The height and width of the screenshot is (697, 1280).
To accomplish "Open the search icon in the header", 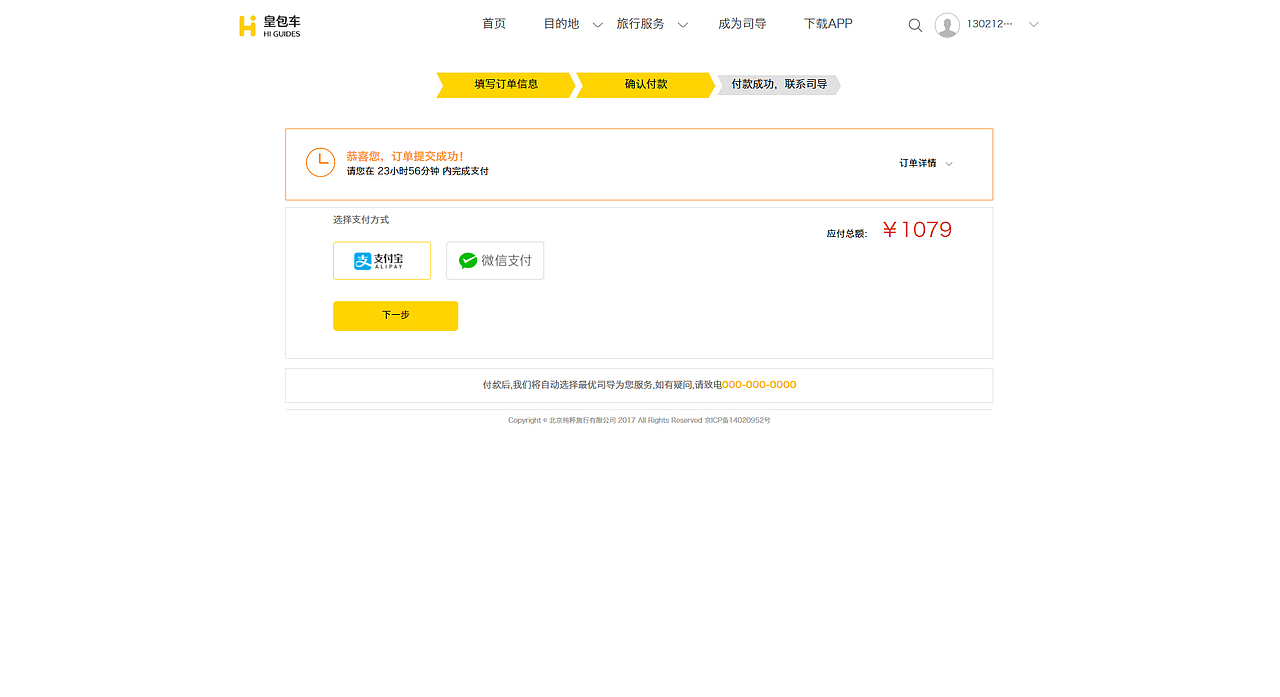I will 915,24.
